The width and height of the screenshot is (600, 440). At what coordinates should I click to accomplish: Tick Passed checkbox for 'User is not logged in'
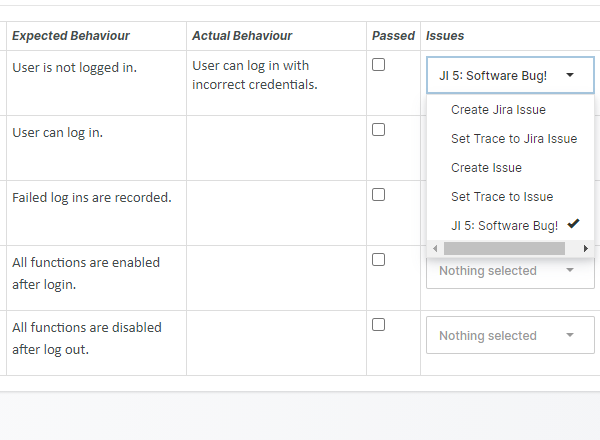pos(378,65)
